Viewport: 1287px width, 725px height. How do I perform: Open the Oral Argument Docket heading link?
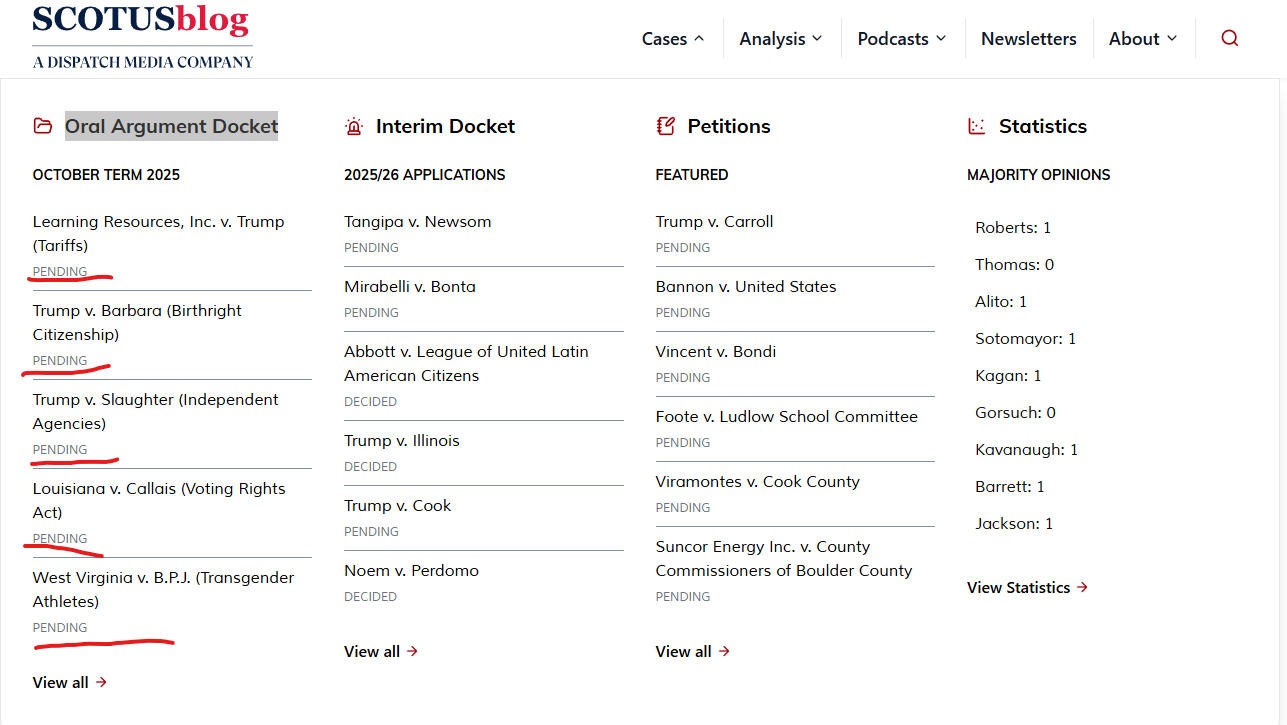(x=172, y=126)
